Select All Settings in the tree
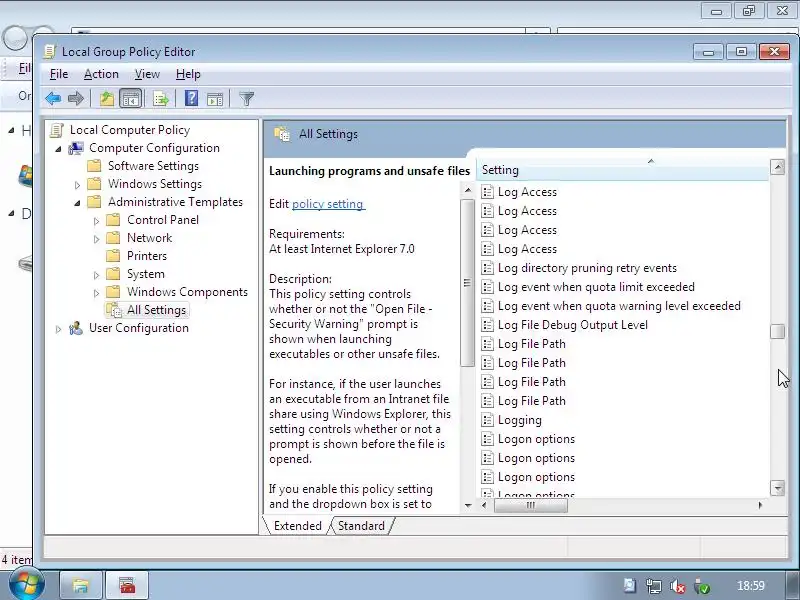This screenshot has width=800, height=600. (156, 310)
